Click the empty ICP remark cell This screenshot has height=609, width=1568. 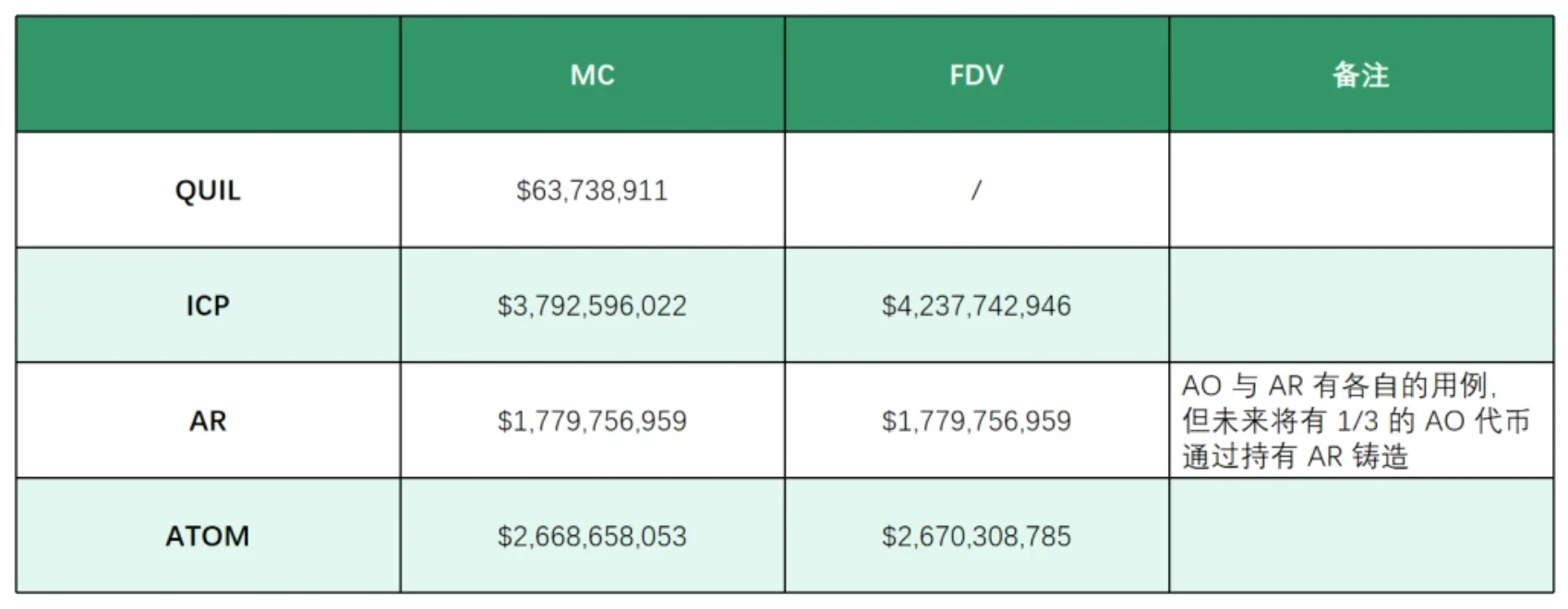pyautogui.click(x=1360, y=305)
